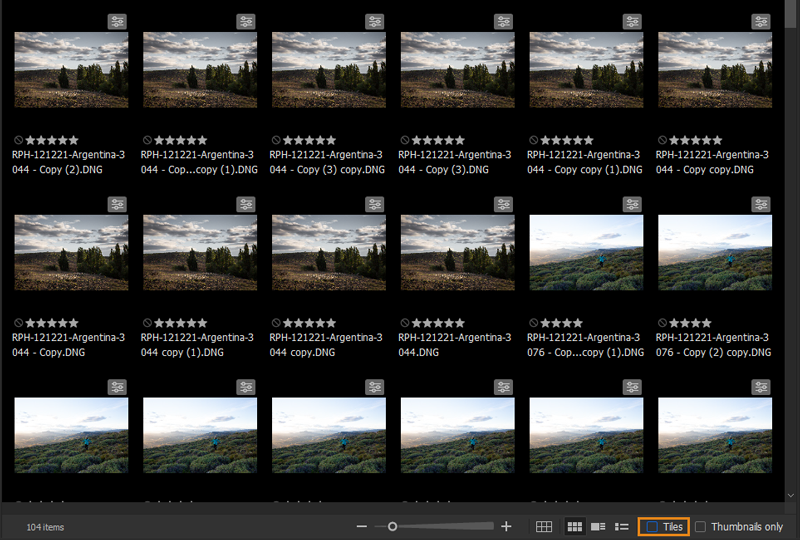The width and height of the screenshot is (800, 540).
Task: Enable the Tiles checkbox
Action: coord(652,527)
